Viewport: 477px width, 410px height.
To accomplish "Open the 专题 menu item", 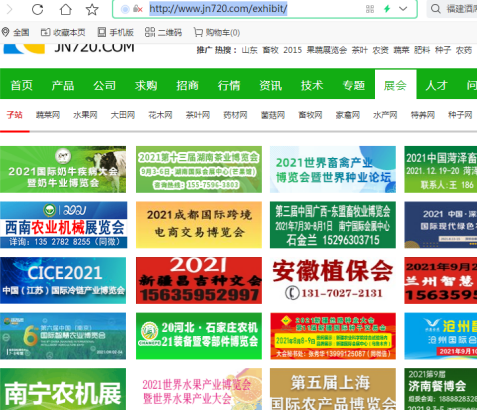I will tap(354, 85).
